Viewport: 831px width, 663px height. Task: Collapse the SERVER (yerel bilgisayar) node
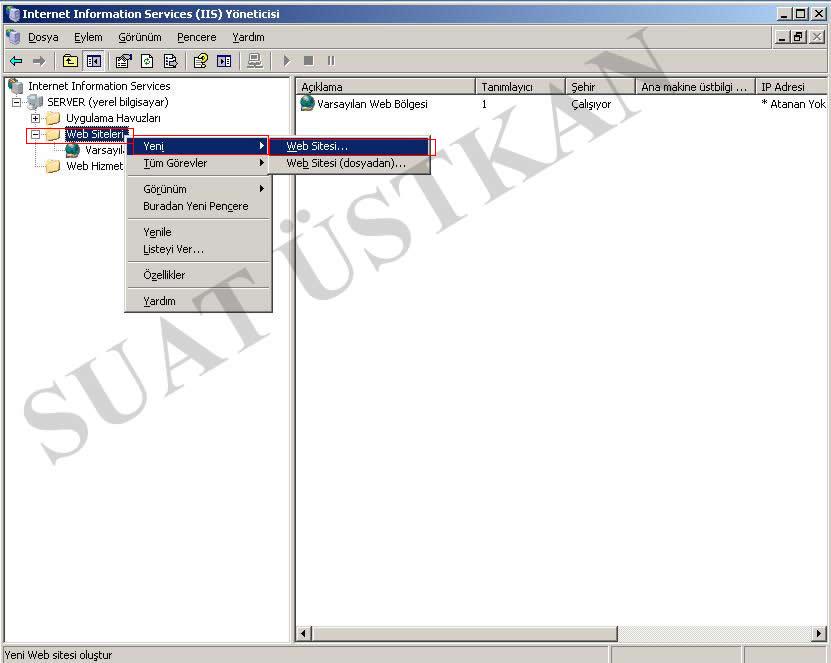tap(16, 102)
